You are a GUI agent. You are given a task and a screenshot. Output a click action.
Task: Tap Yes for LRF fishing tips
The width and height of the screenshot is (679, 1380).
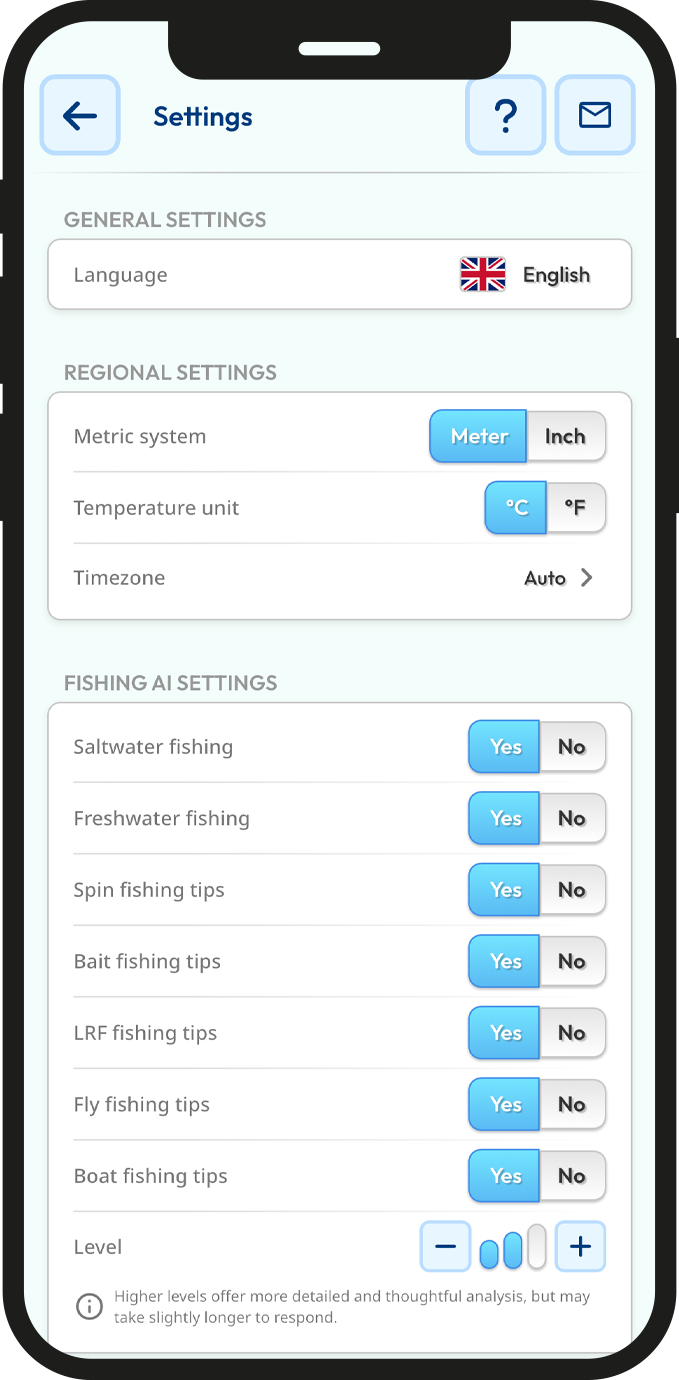click(505, 1033)
